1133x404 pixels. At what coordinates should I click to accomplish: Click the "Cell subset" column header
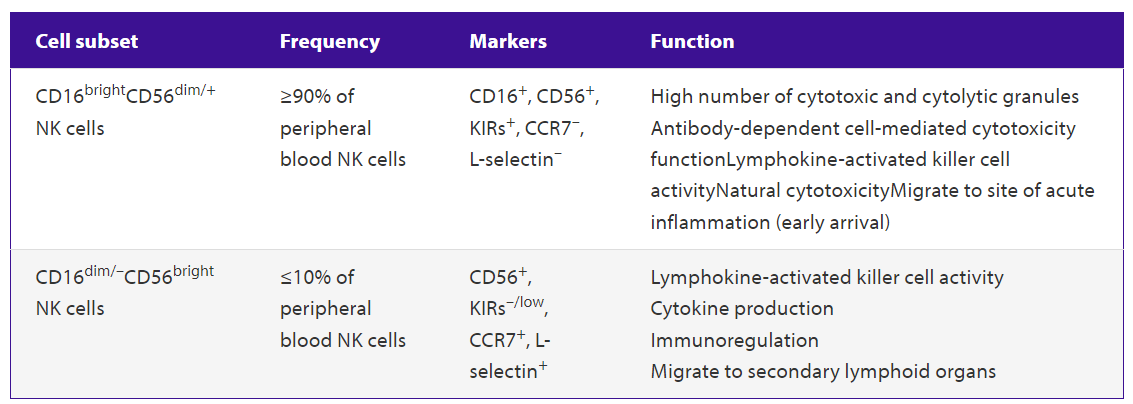click(86, 42)
